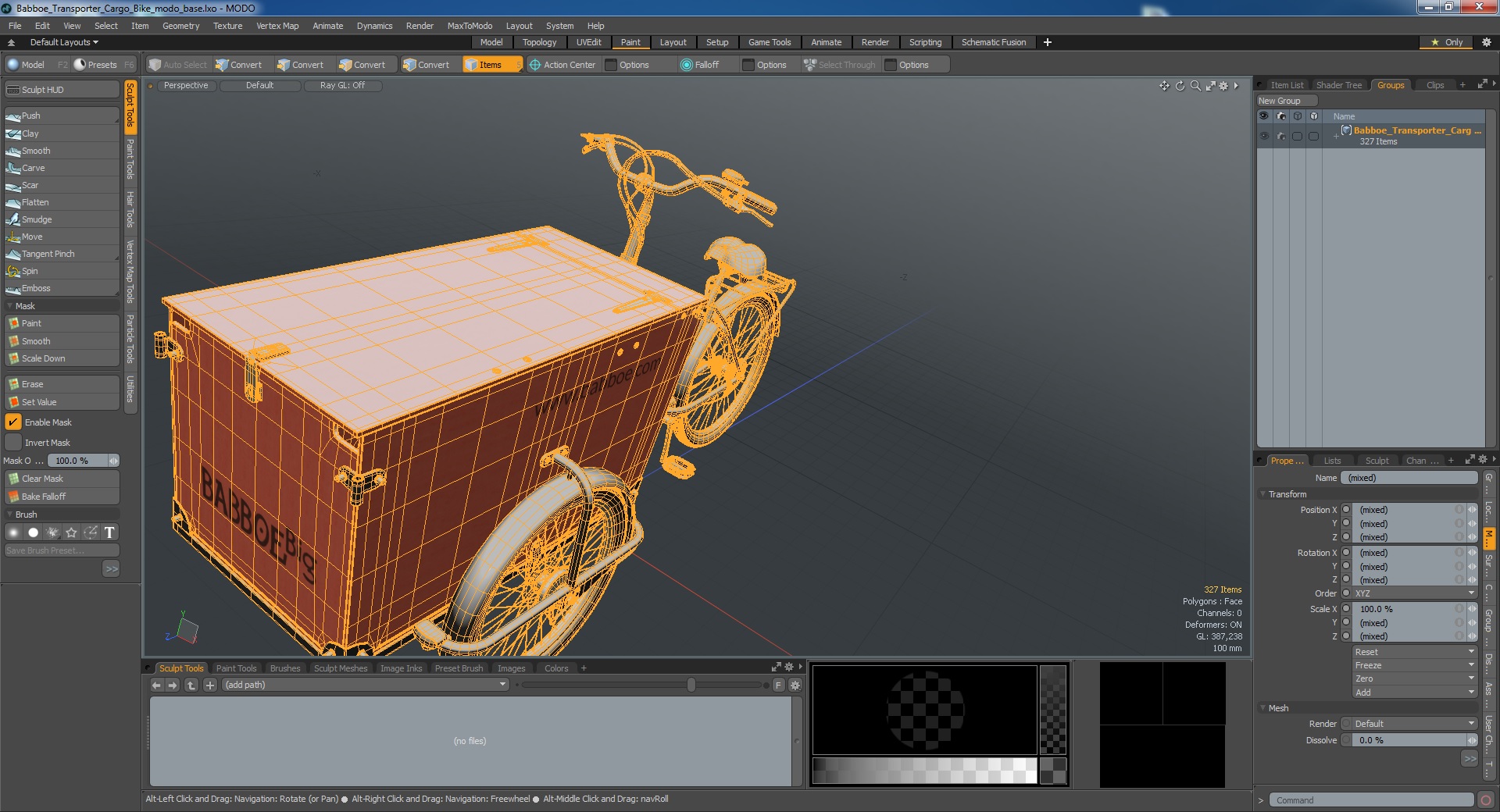
Task: Select the hard round brush tip
Action: click(33, 532)
